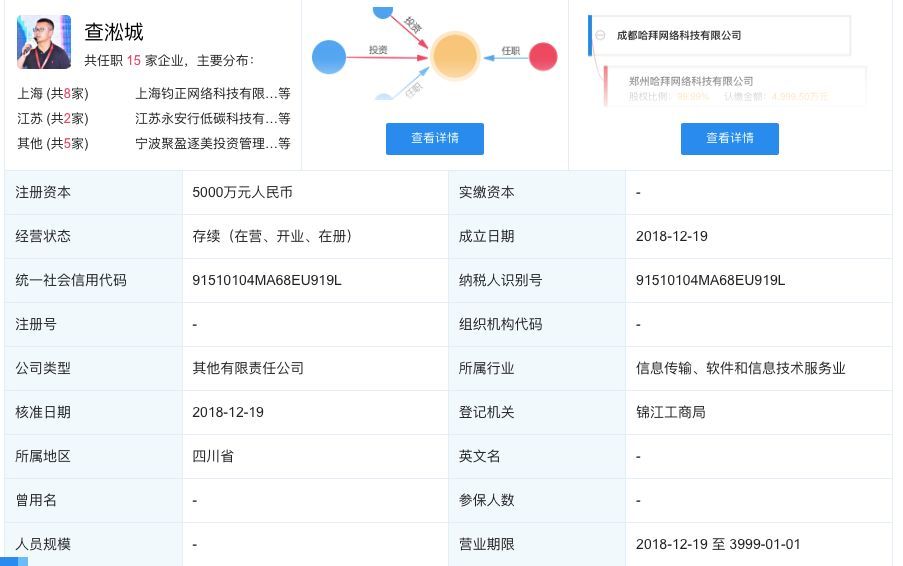Select 江苏 (共2家) region entry
This screenshot has height=566, width=903.
point(53,119)
